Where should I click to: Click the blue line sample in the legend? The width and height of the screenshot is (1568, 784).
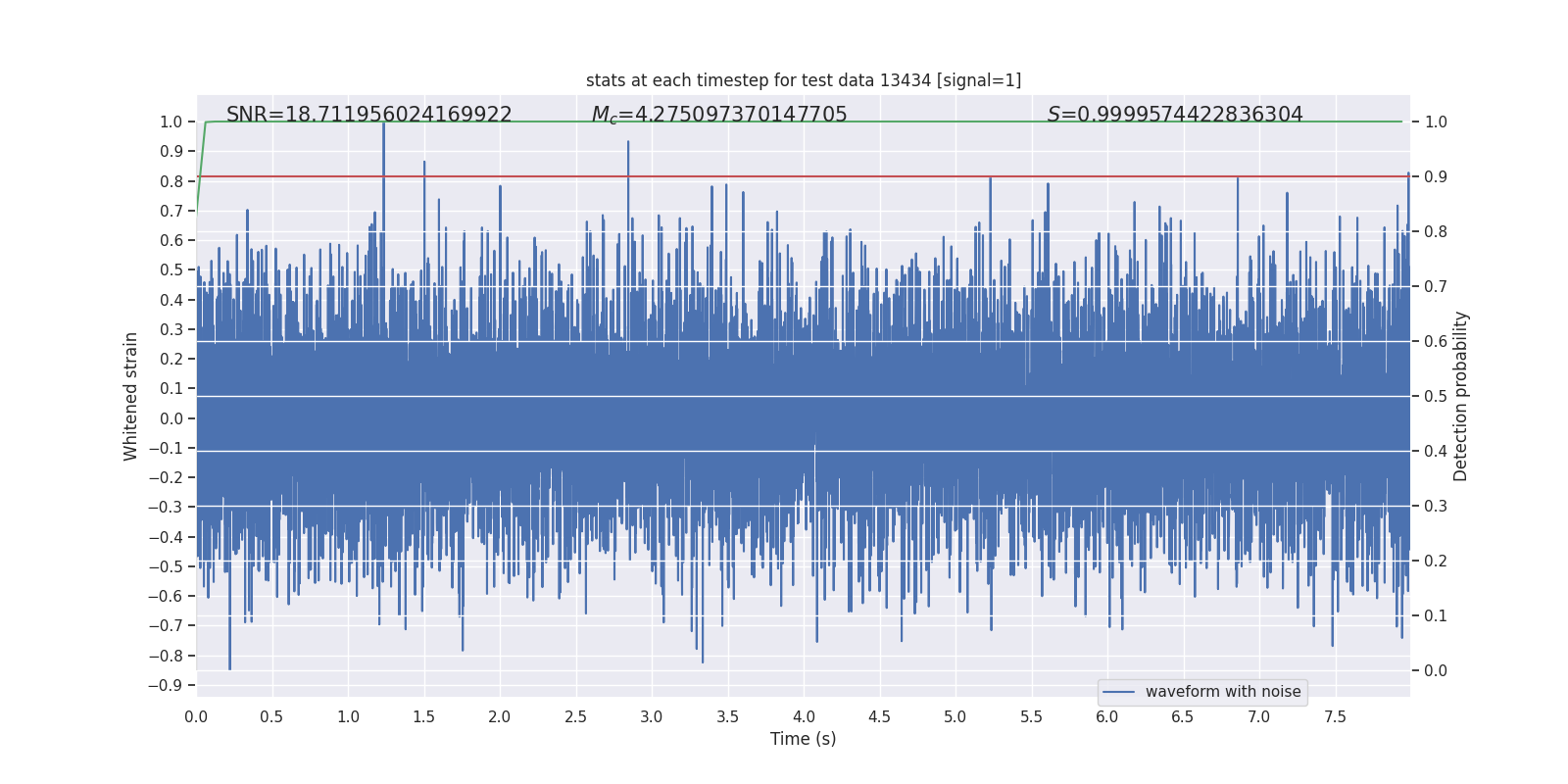click(x=1119, y=692)
